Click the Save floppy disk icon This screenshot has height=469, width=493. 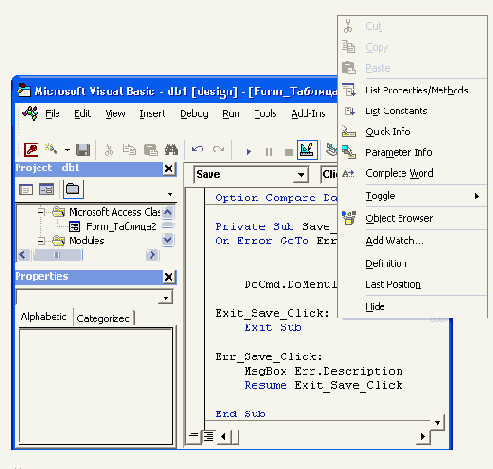[83, 150]
